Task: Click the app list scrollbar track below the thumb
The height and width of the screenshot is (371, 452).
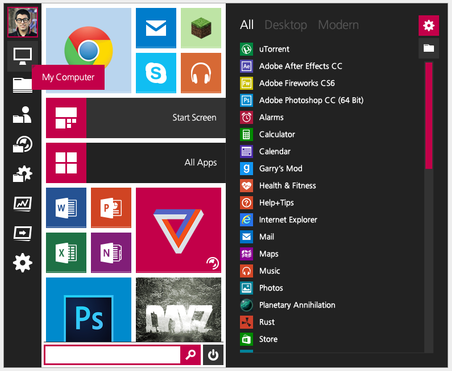Action: coord(429,260)
